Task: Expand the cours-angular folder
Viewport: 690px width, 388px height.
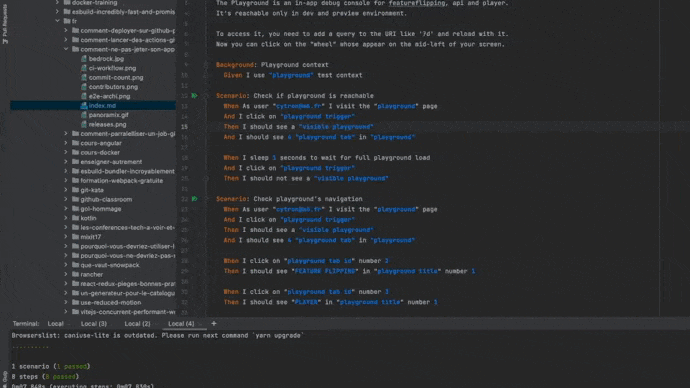Action: (x=66, y=143)
